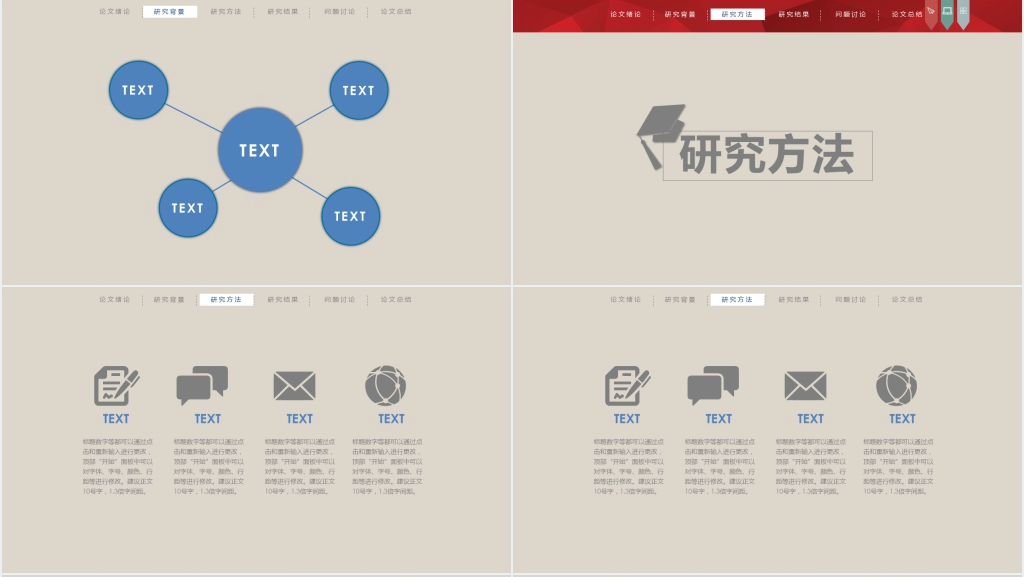Select the 研究方法 title text box

pyautogui.click(x=768, y=156)
